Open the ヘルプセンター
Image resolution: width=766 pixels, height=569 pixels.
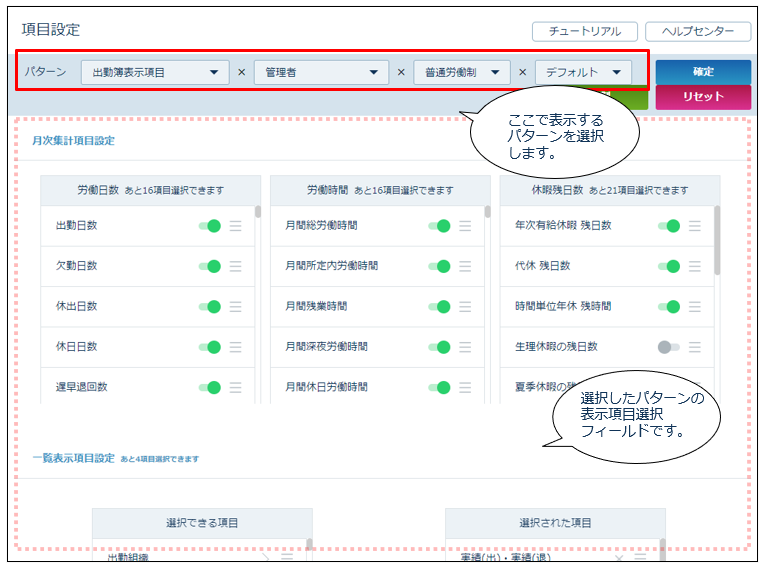698,32
